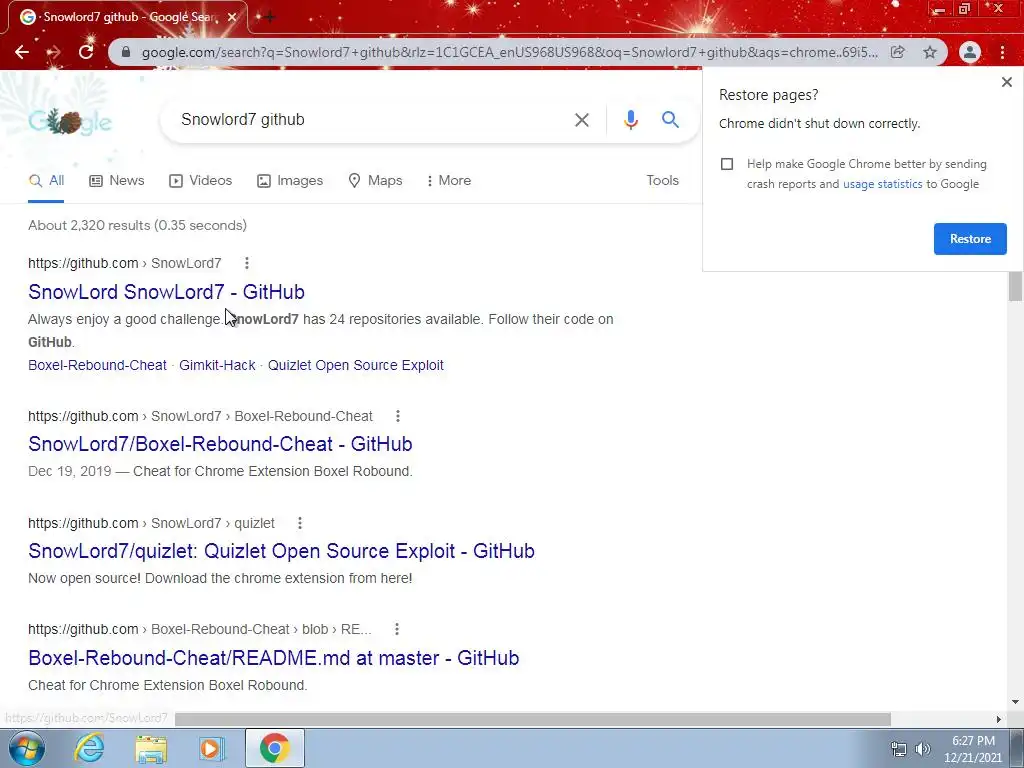Reload the page with the refresh icon
This screenshot has height=768, width=1024.
pos(86,52)
